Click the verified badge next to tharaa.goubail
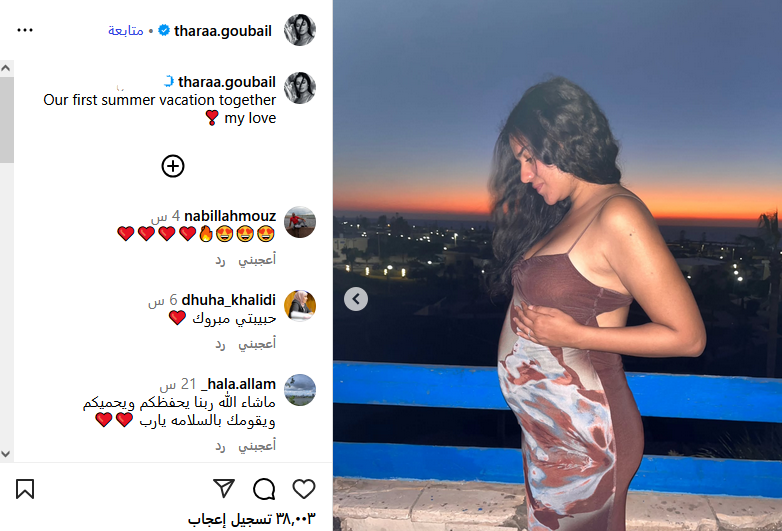 pyautogui.click(x=164, y=30)
